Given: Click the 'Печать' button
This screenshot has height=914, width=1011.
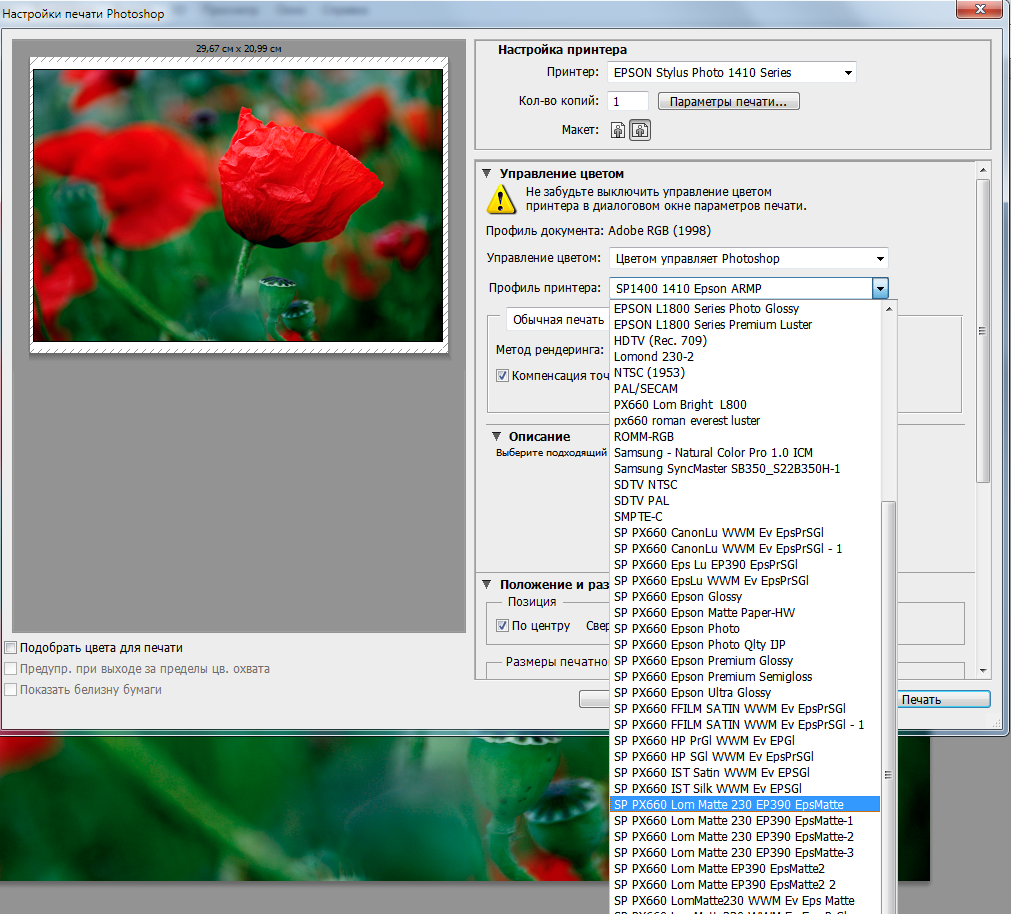Looking at the screenshot, I should (943, 699).
